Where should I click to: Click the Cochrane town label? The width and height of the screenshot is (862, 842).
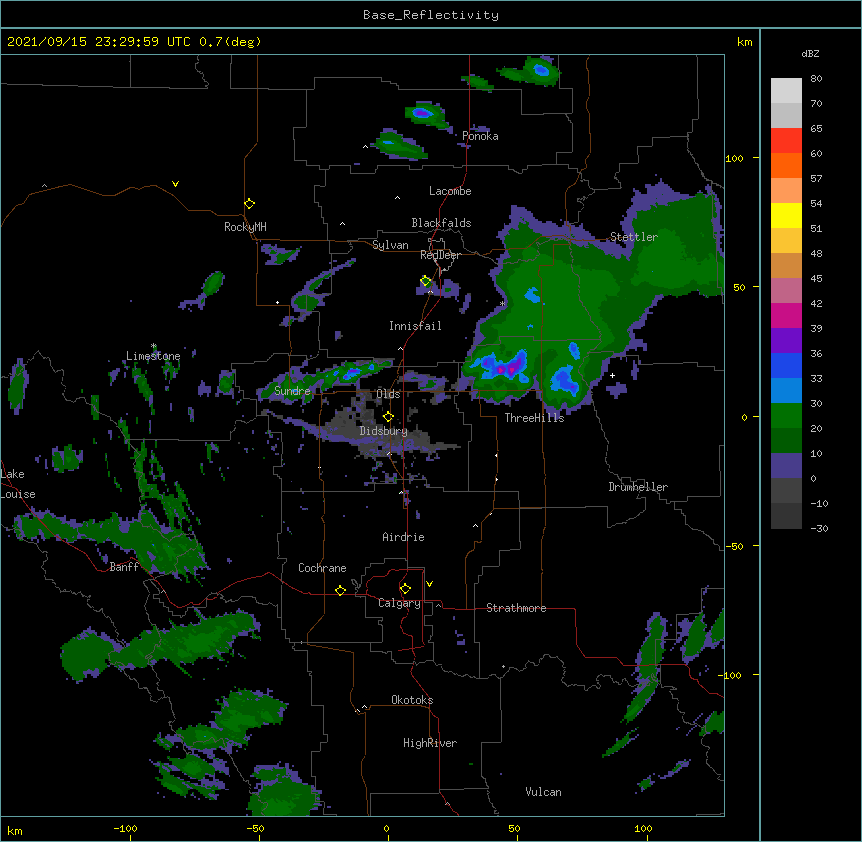(322, 568)
